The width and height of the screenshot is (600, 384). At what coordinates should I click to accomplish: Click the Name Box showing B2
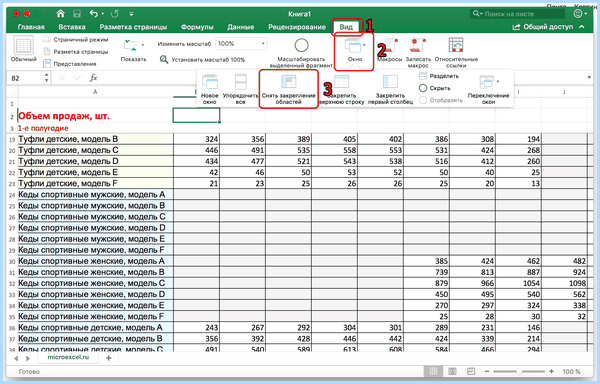(x=25, y=78)
